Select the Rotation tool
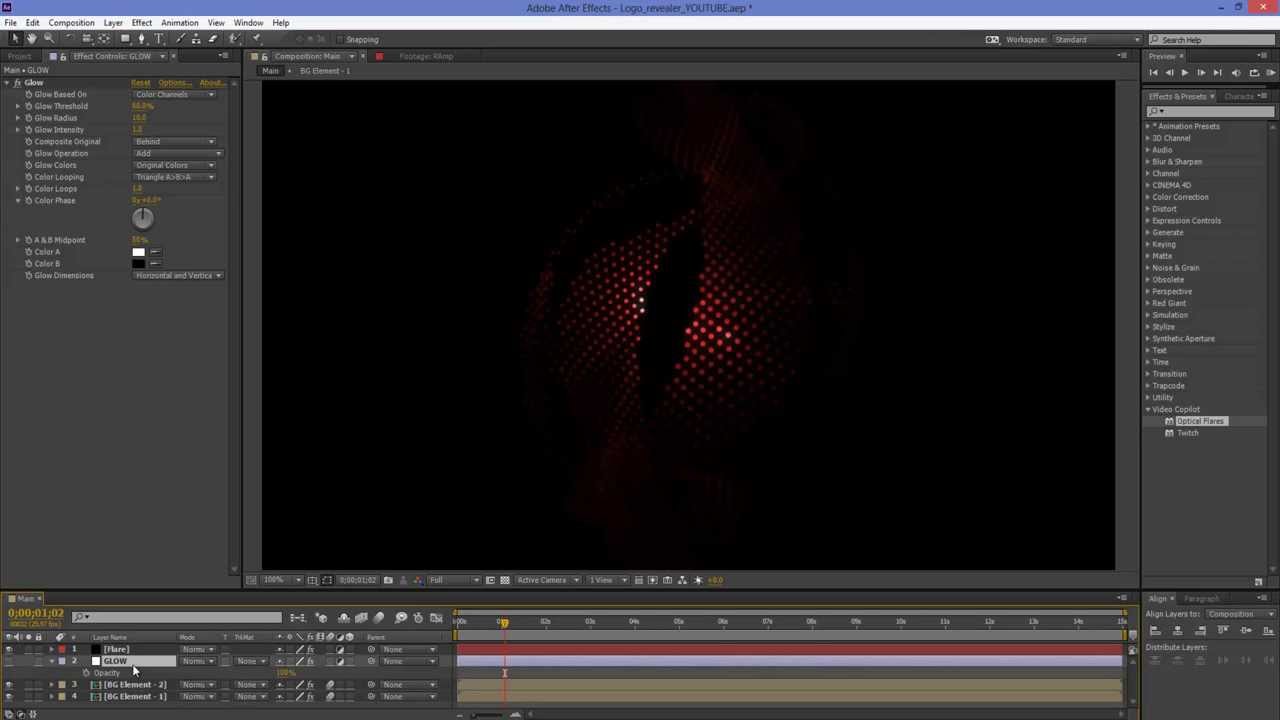Viewport: 1280px width, 720px height. tap(69, 39)
